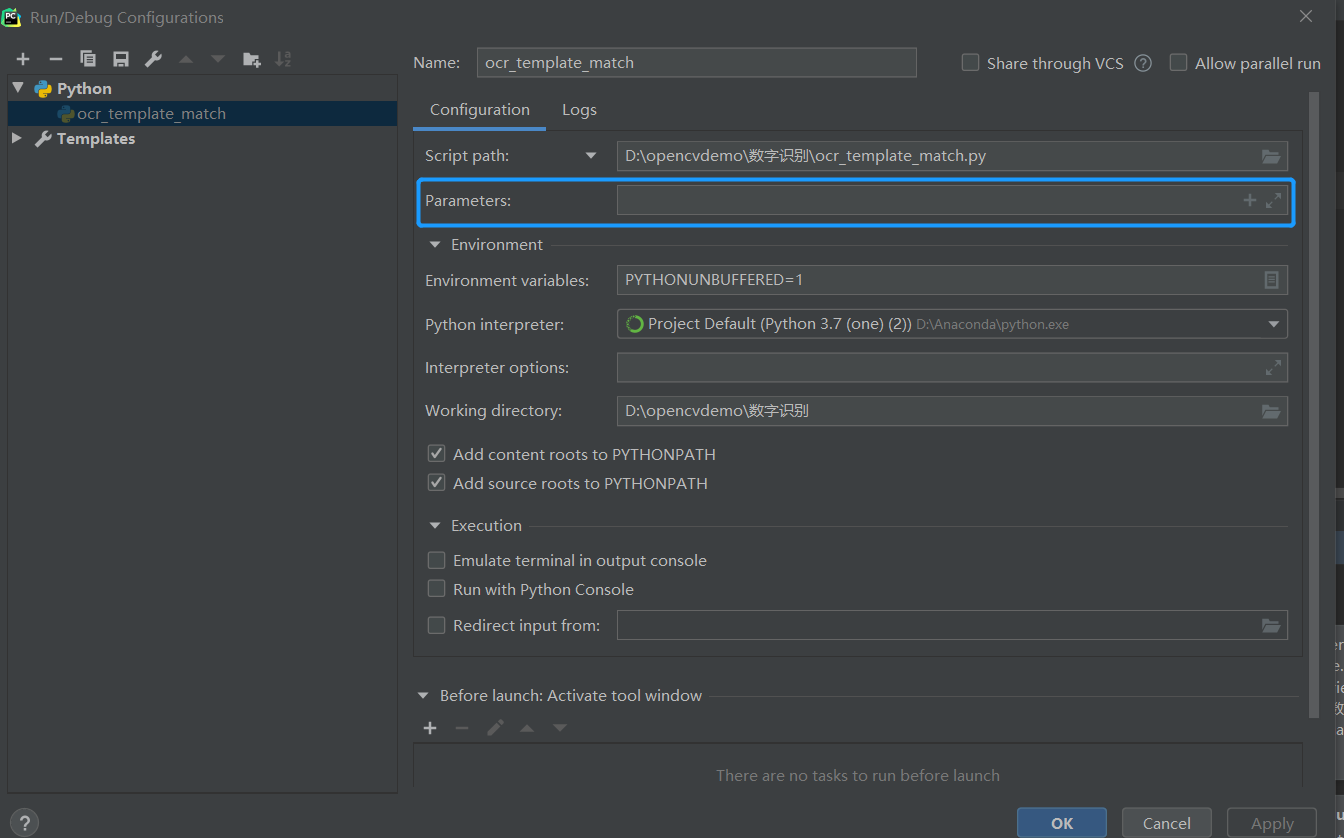Remove configuration with minus icon
1344x838 pixels.
(56, 59)
